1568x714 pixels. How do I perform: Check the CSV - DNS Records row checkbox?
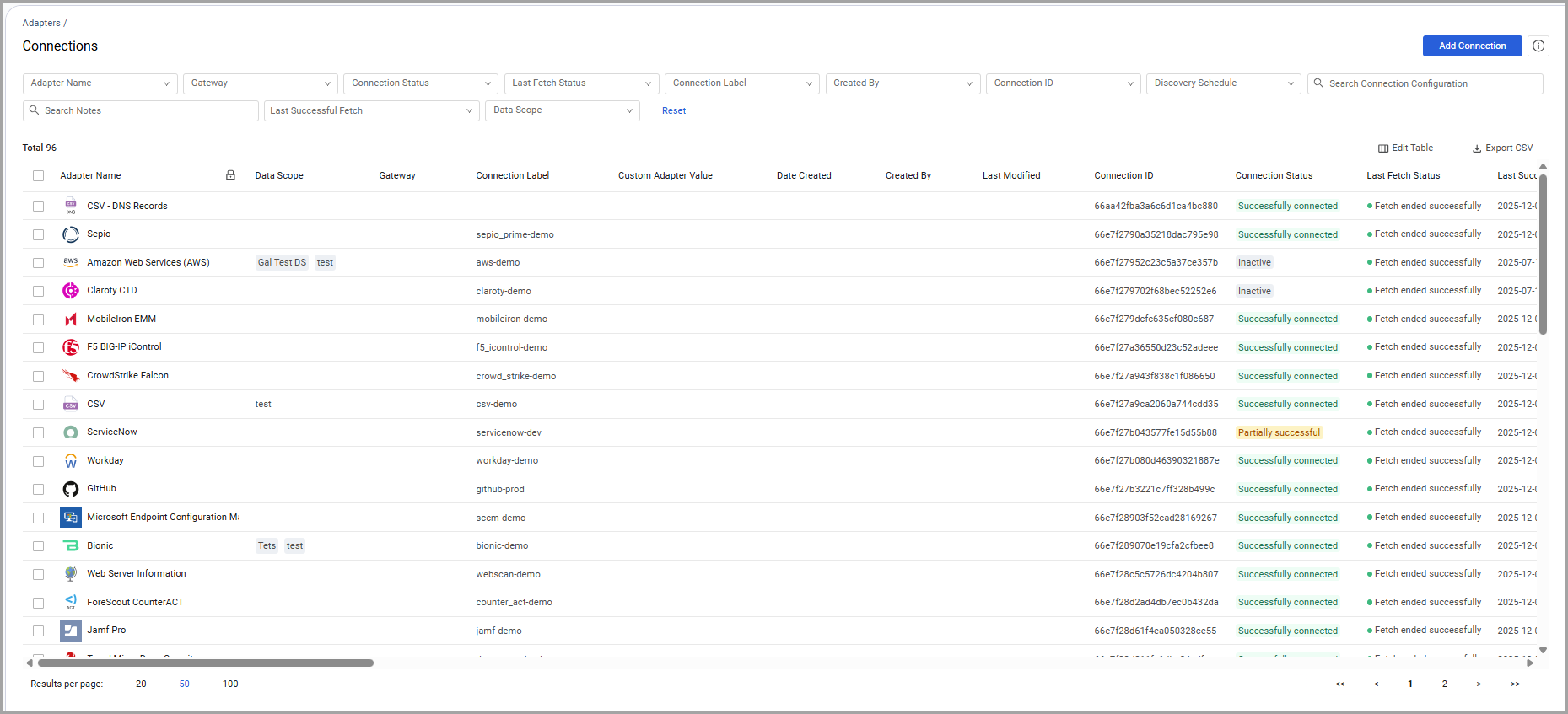tap(38, 207)
